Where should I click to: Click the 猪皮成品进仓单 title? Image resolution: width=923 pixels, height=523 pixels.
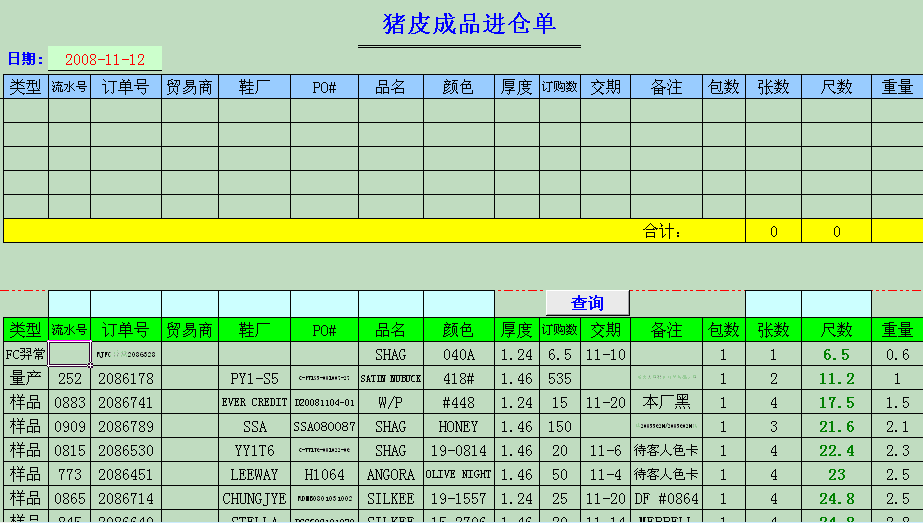469,24
